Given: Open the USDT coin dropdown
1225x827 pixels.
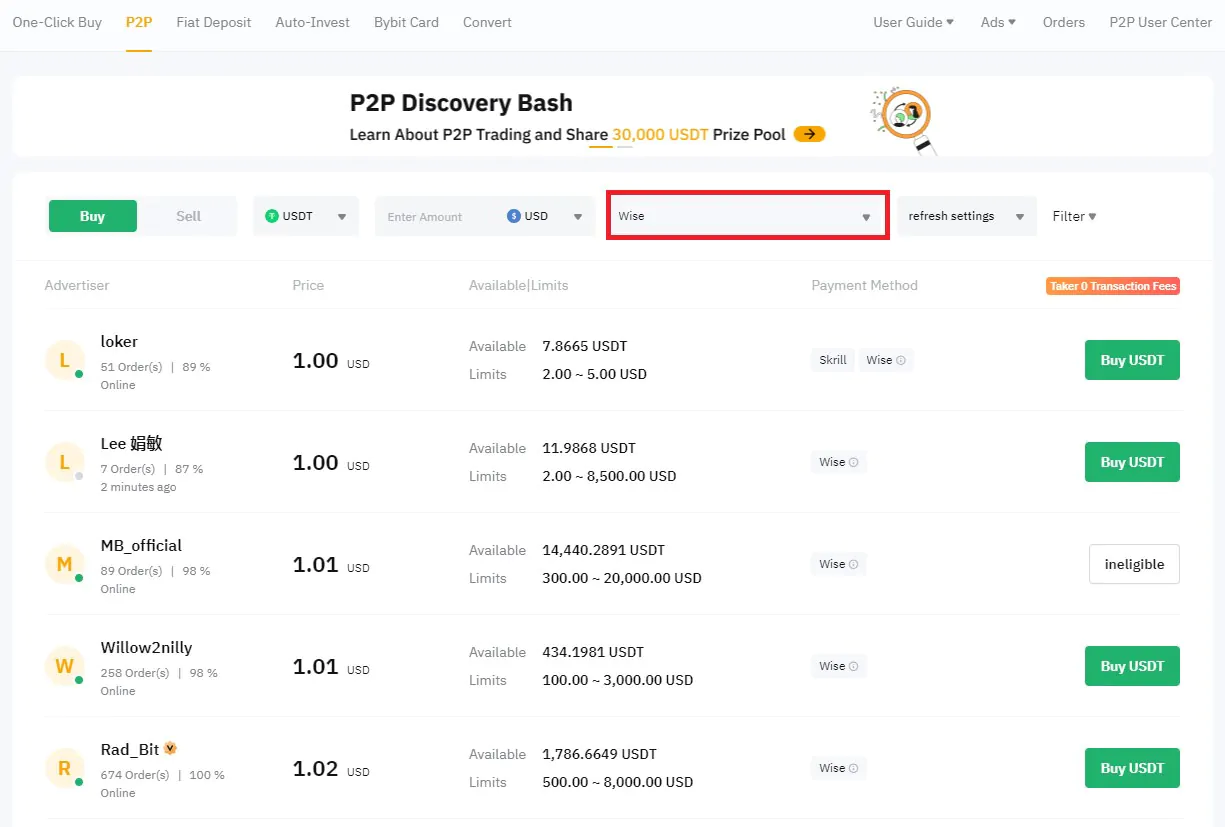Looking at the screenshot, I should click(306, 216).
